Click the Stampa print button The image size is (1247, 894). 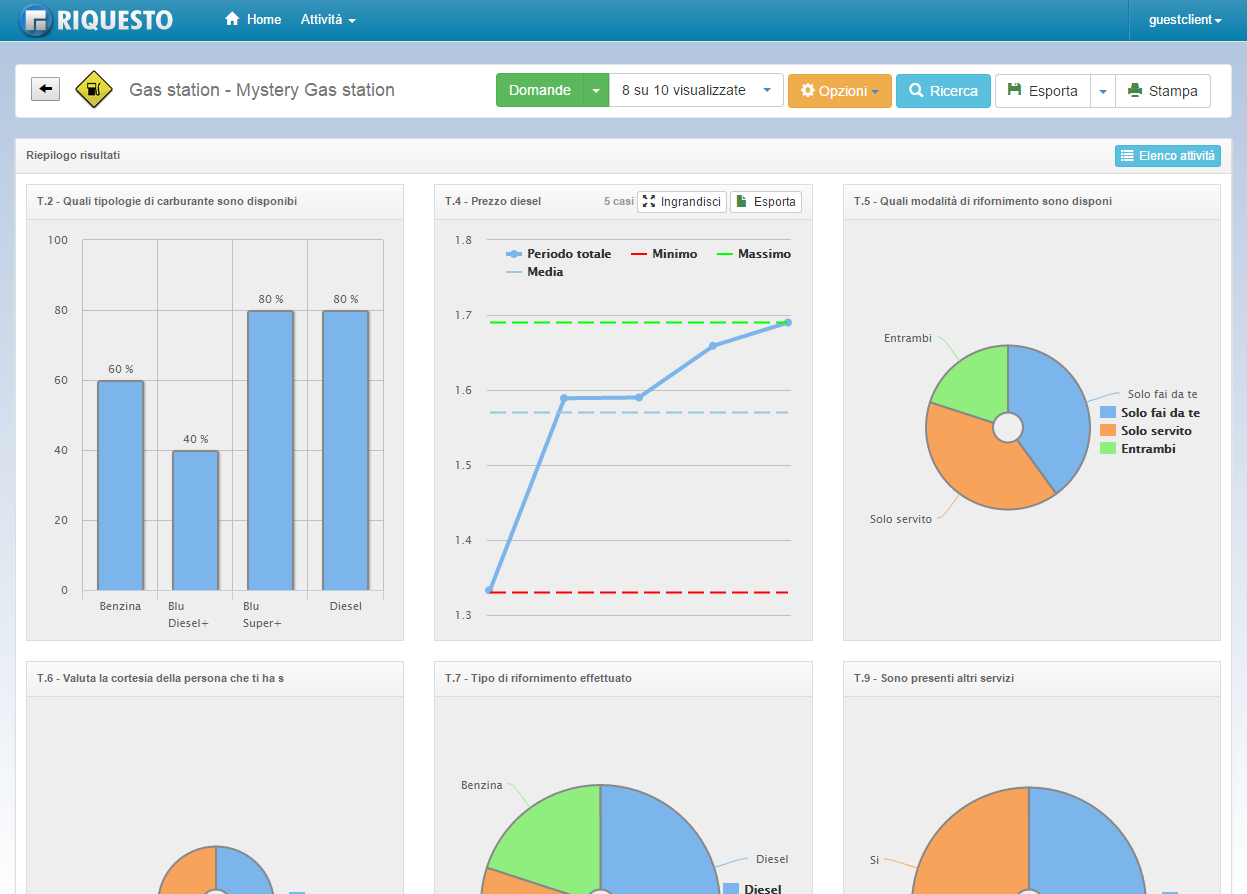[1162, 91]
